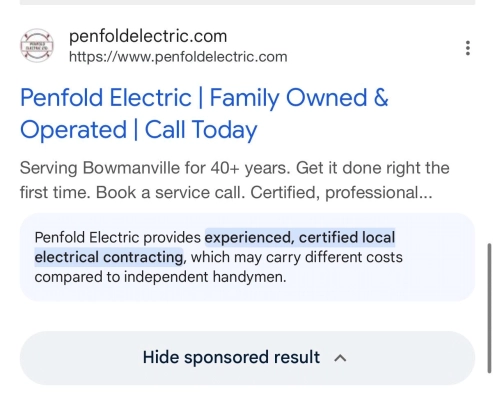This screenshot has height=400, width=495.
Task: Click the Serving Bowmanville for 40+ years snippet
Action: pos(155,168)
